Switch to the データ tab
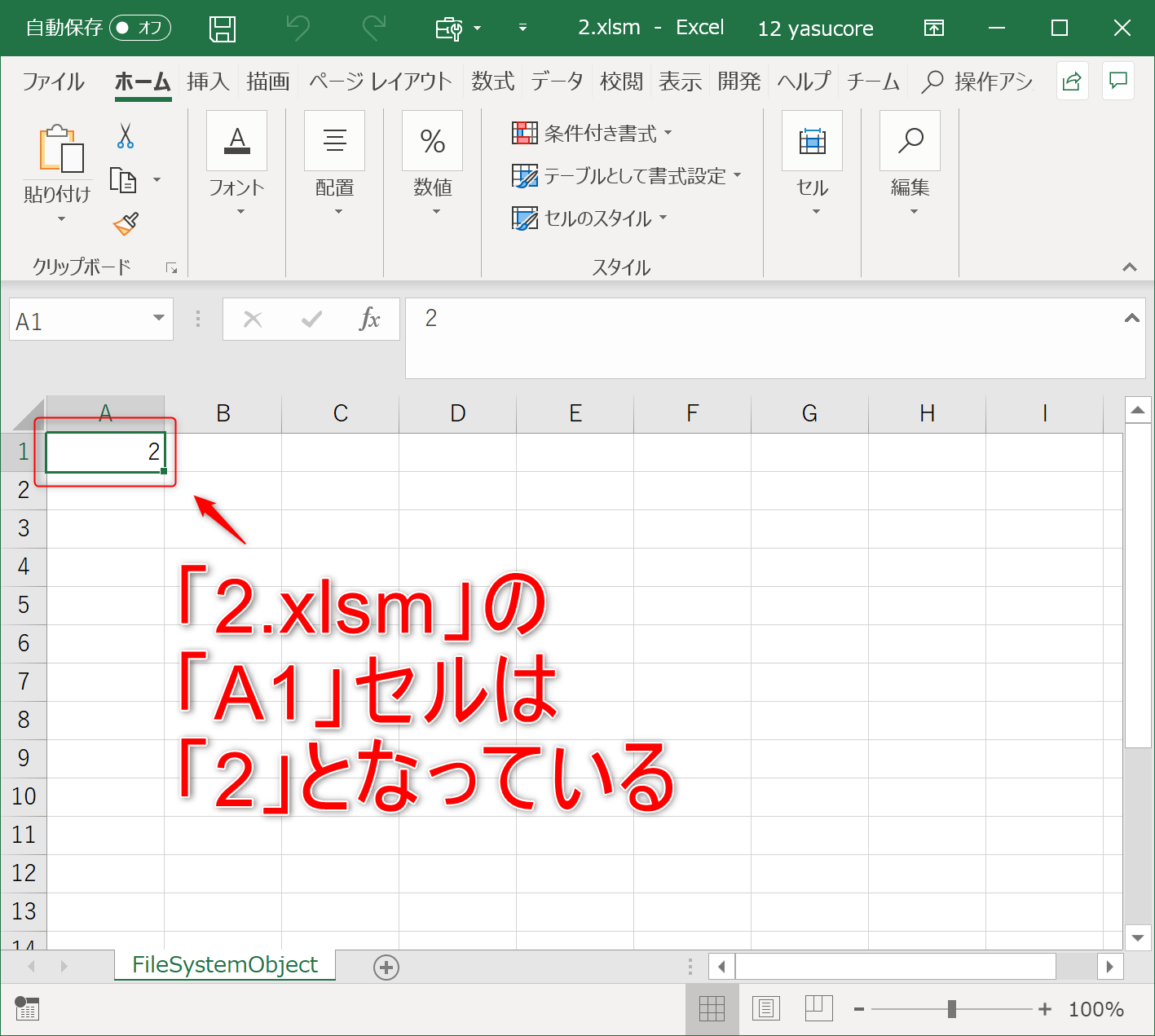1155x1036 pixels. point(558,82)
